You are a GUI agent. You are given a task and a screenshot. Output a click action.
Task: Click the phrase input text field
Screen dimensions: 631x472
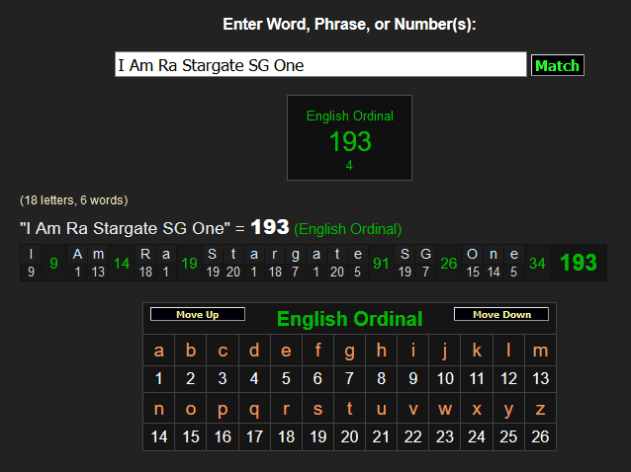(320, 65)
